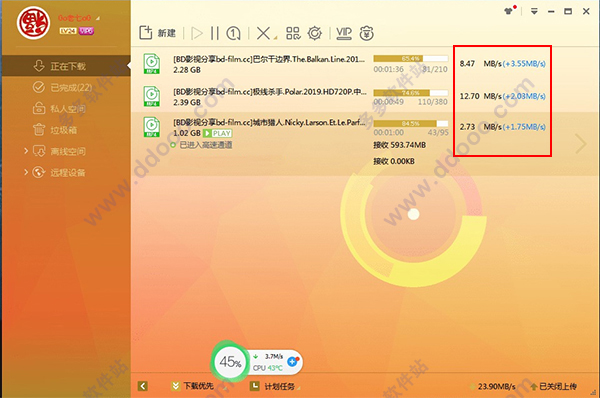Open settings gear icon in toolbar

point(315,33)
